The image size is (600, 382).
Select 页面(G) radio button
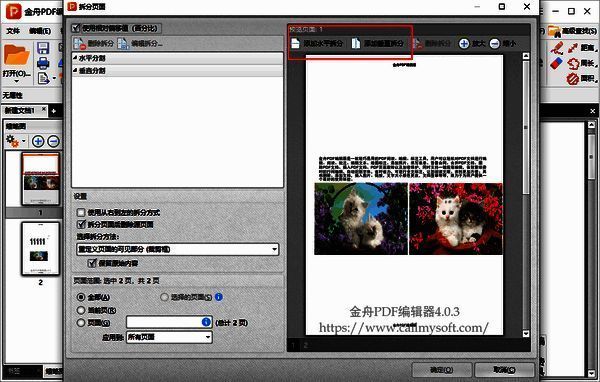click(x=81, y=323)
